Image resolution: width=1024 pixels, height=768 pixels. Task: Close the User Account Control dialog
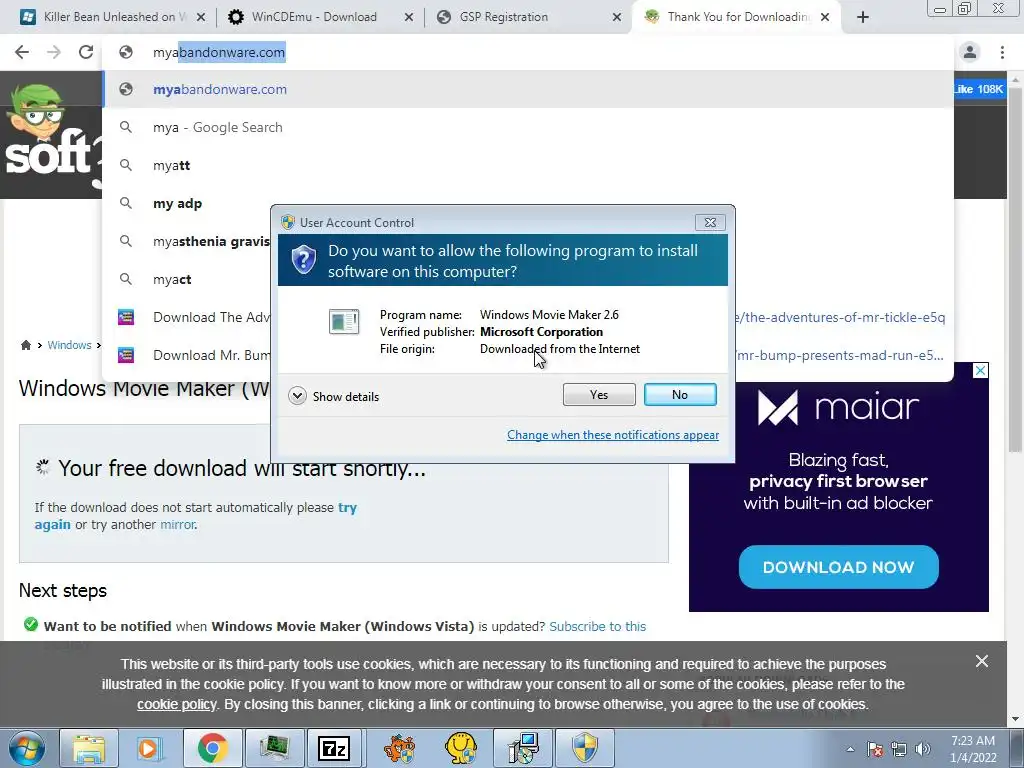coord(710,223)
